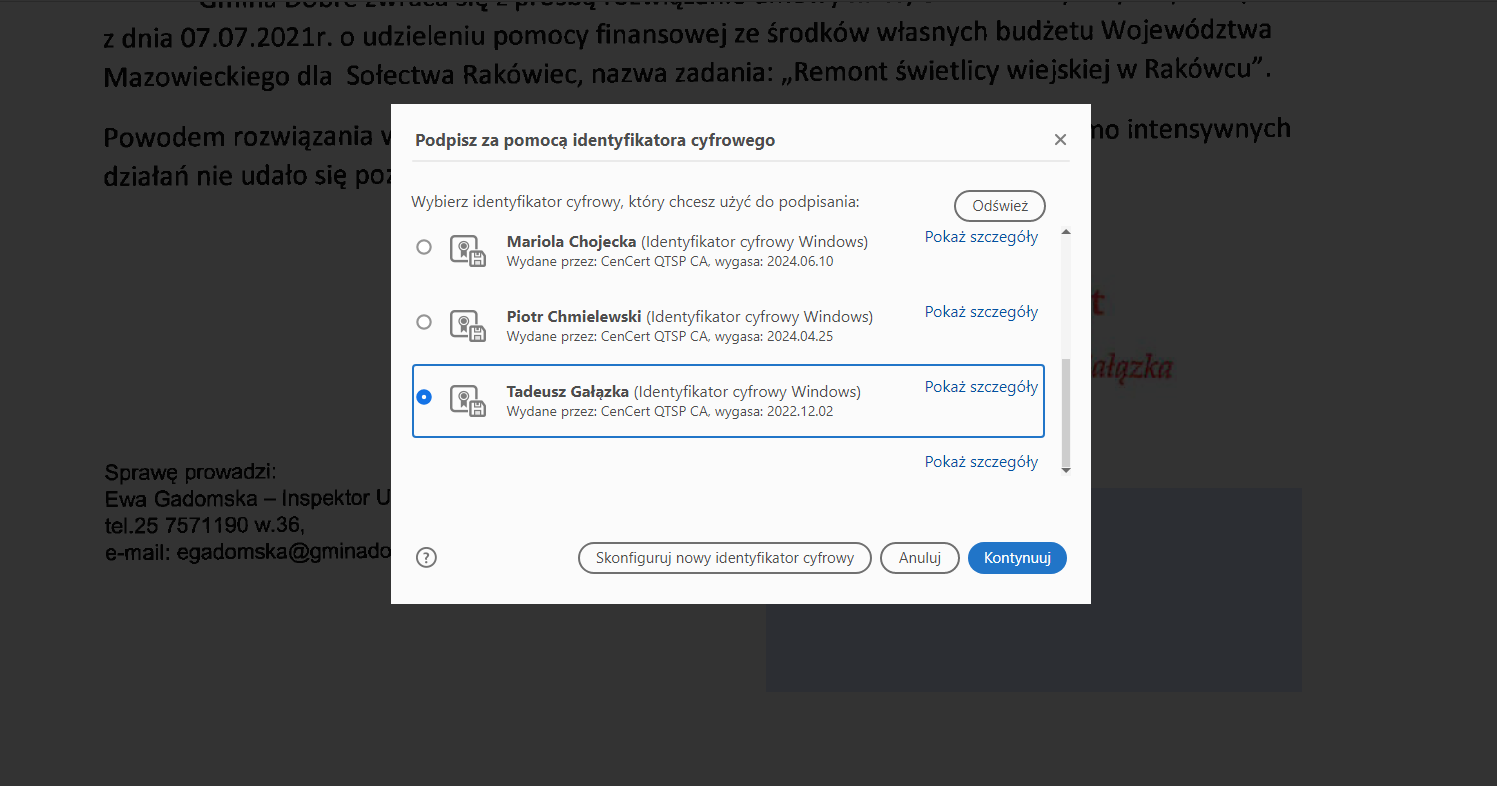The width and height of the screenshot is (1497, 786).
Task: Click the certificate icon beside Piotr Chmielewski
Action: [467, 325]
